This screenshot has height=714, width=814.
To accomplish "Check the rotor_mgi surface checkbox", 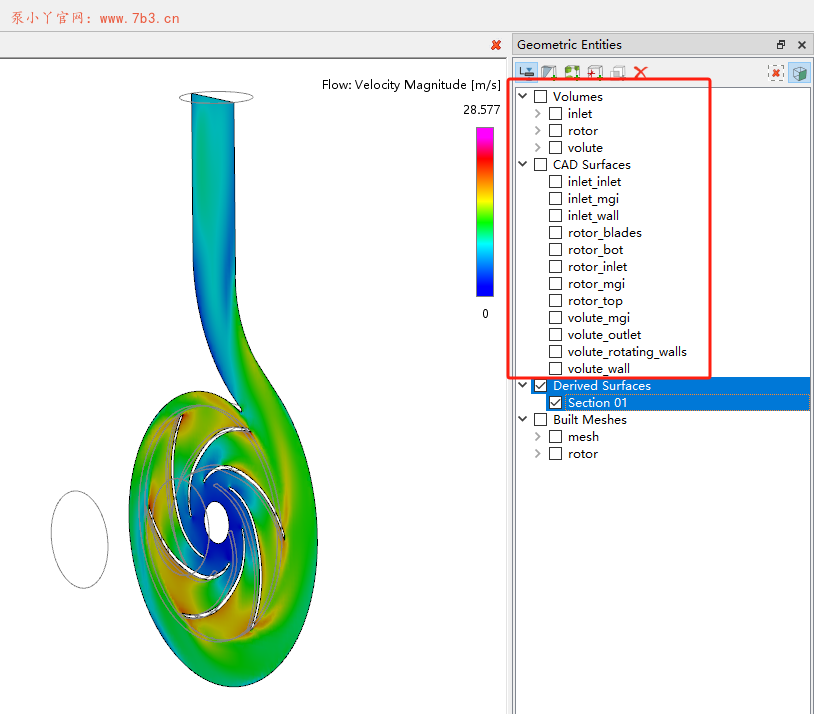I will click(555, 284).
